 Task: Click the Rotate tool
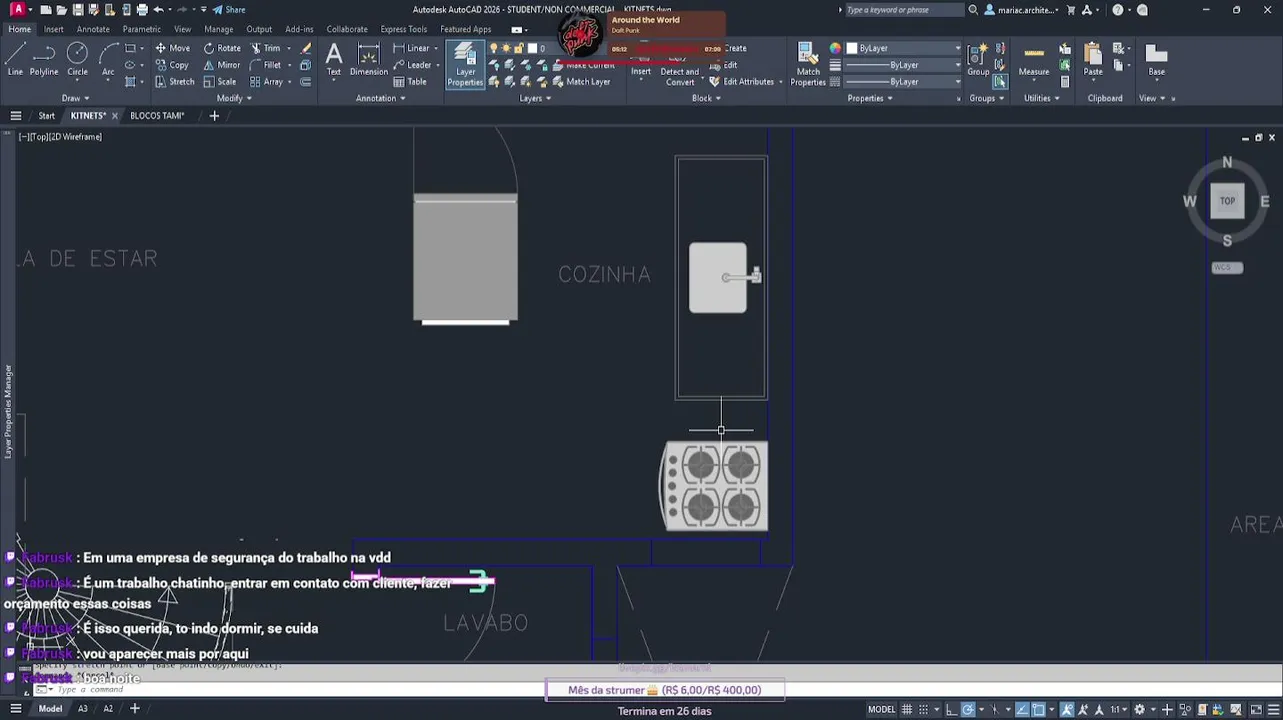(x=222, y=48)
